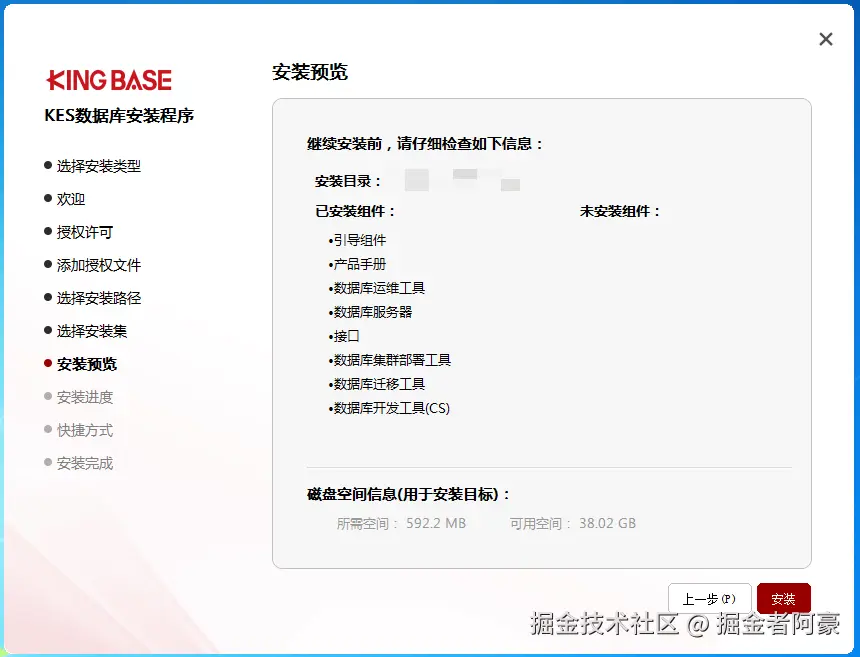The height and width of the screenshot is (657, 860).
Task: Click the greyed 快捷方式 step
Action: (x=84, y=430)
